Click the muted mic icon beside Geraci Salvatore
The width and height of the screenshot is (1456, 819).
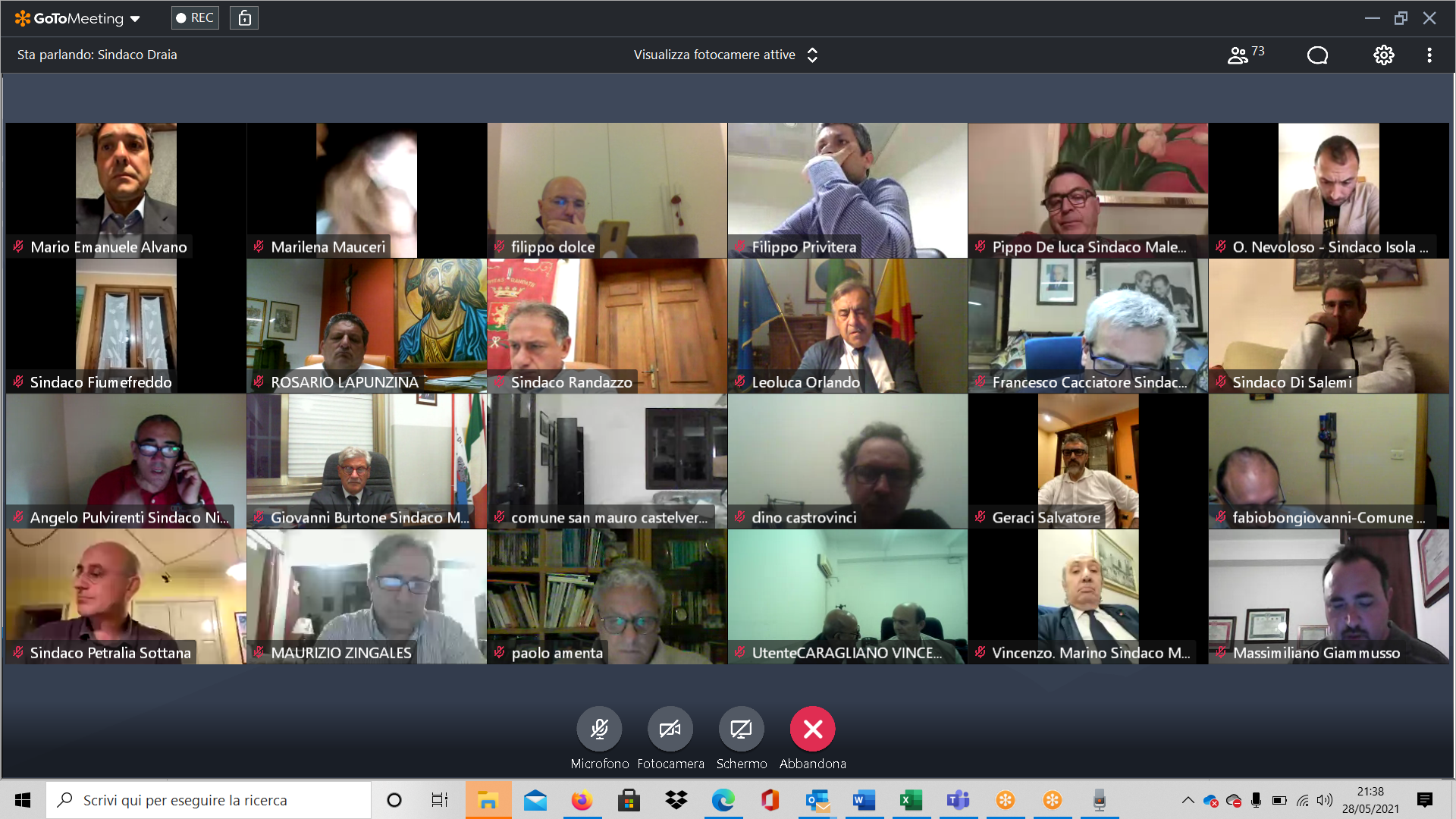pyautogui.click(x=980, y=517)
